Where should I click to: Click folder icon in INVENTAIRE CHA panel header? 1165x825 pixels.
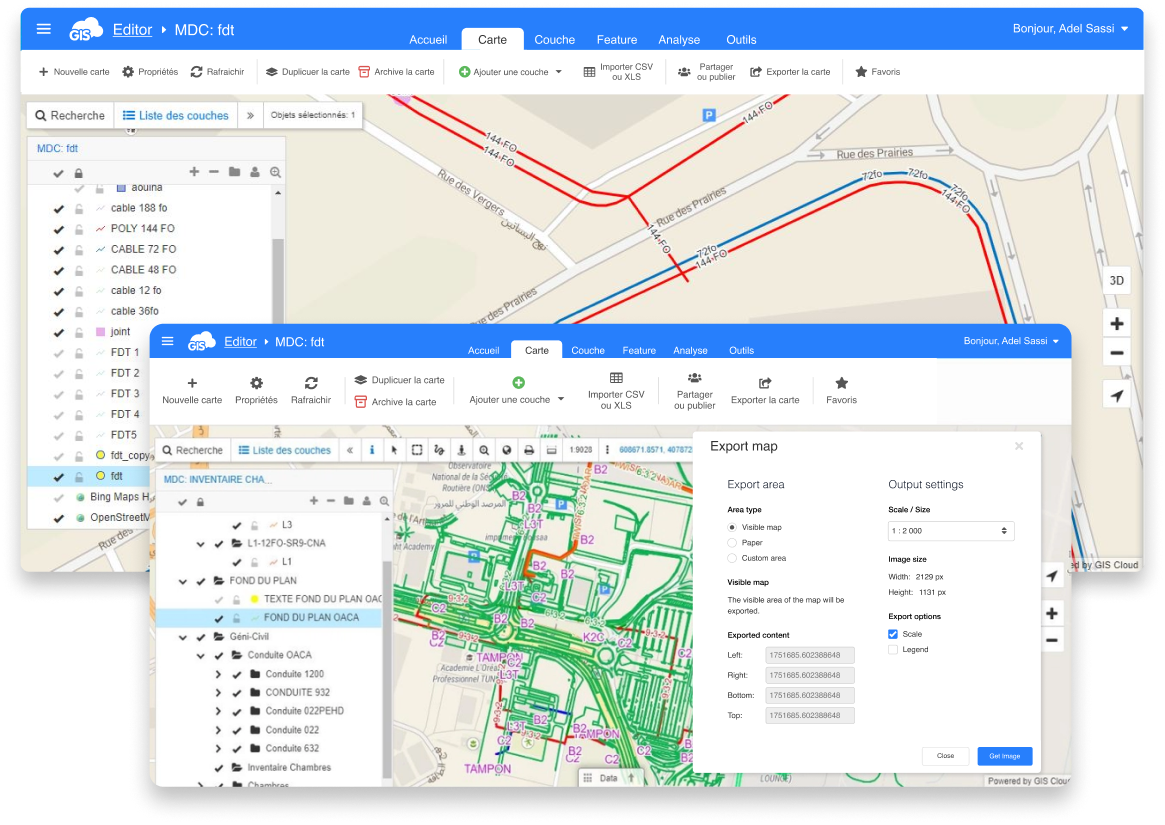pos(348,501)
